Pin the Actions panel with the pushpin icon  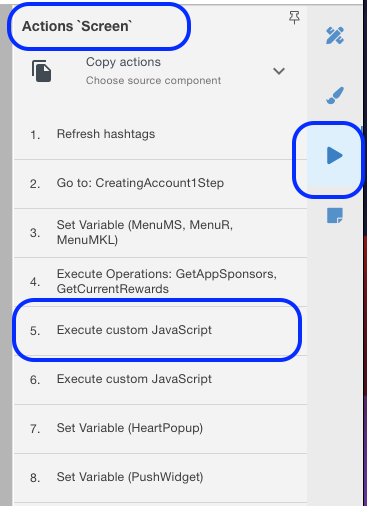(x=294, y=17)
